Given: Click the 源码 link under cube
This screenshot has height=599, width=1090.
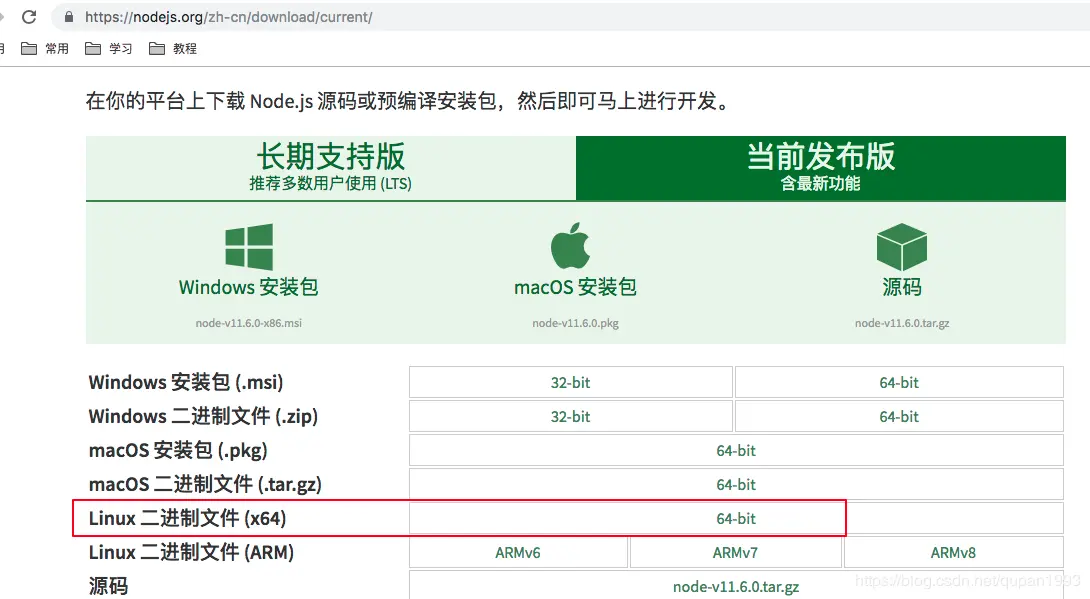Looking at the screenshot, I should tap(902, 287).
